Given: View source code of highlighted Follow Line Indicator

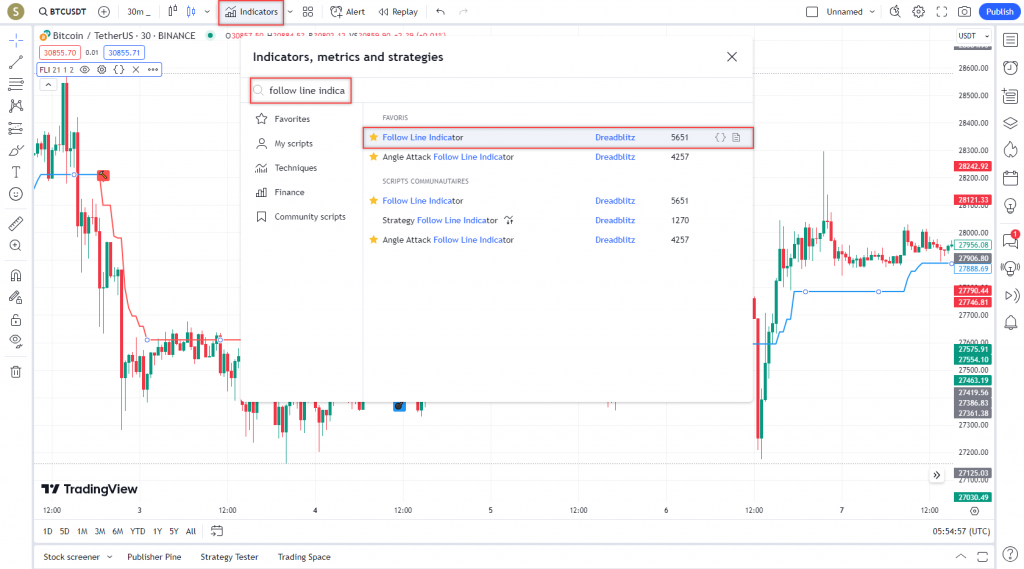Looking at the screenshot, I should click(x=720, y=137).
